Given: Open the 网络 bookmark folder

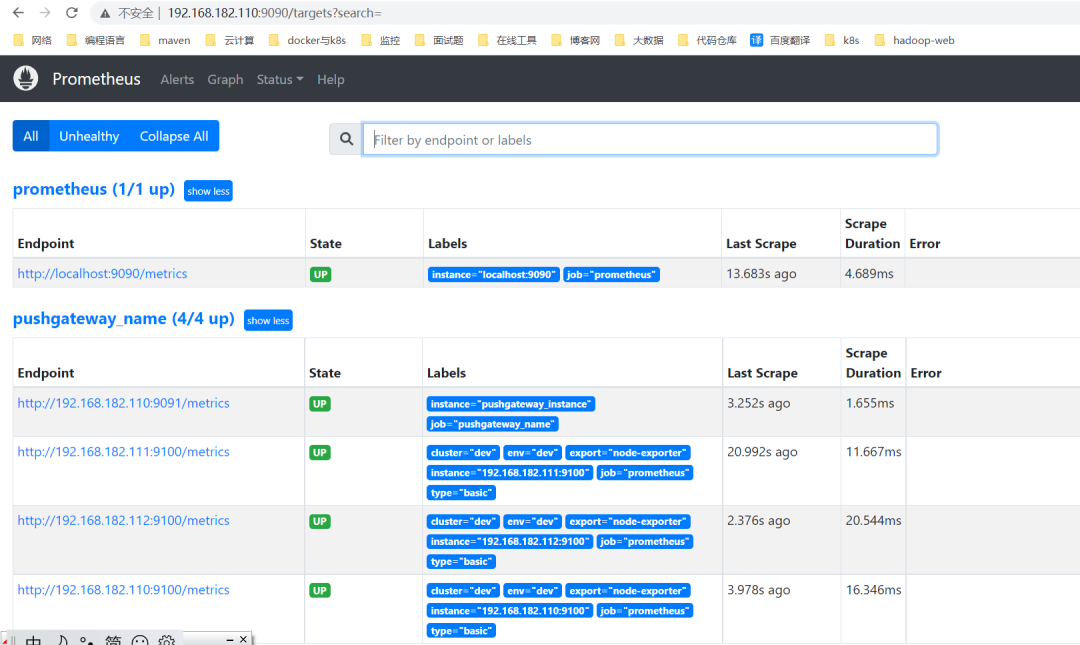Looking at the screenshot, I should (x=32, y=40).
